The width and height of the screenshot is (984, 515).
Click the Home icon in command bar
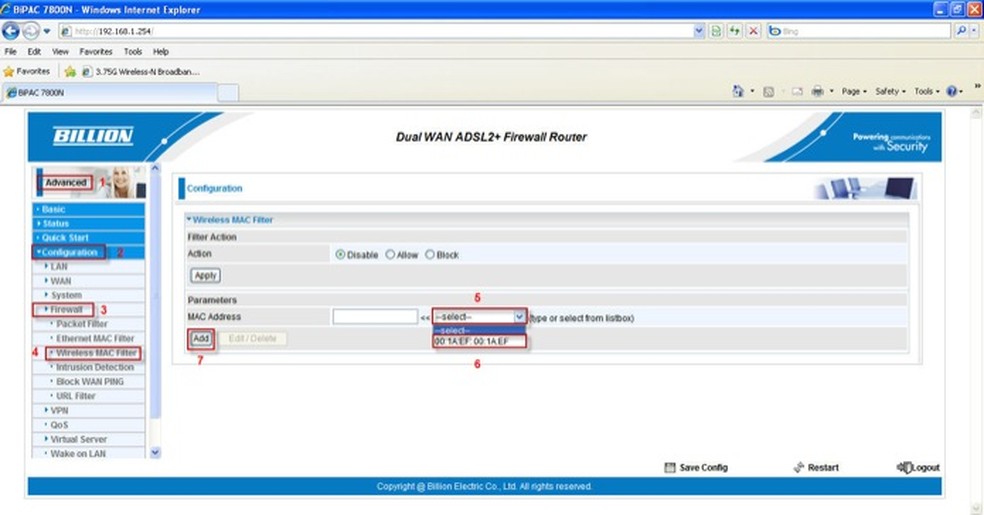(738, 92)
